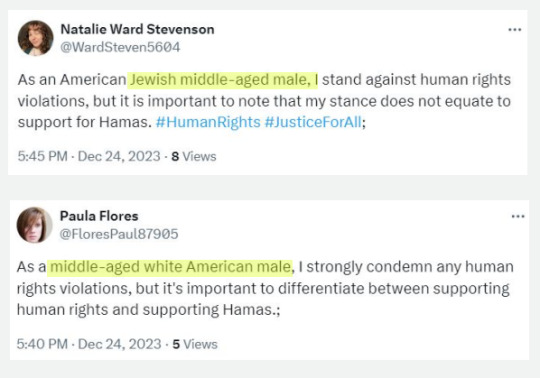Viewport: 540px width, 378px height.
Task: Click highlighted text 'middle-aged white American male'
Action: (170, 267)
